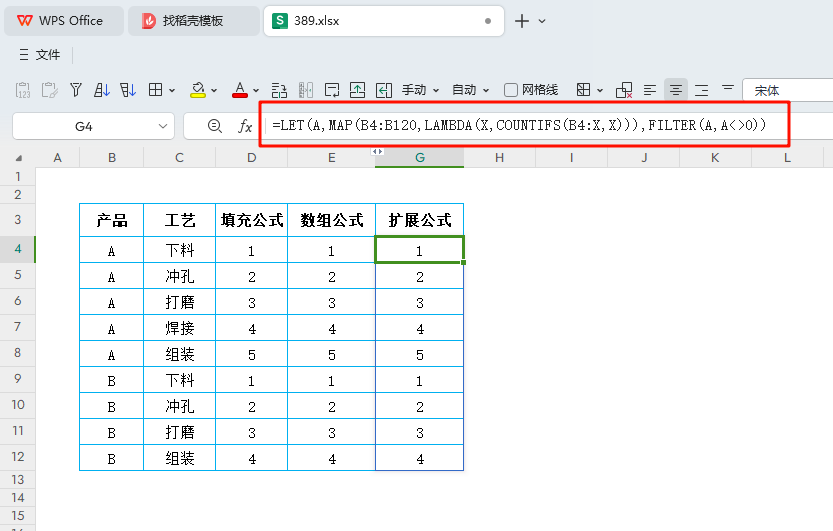The height and width of the screenshot is (531, 833).
Task: Open the fill color dropdown arrow
Action: point(214,90)
